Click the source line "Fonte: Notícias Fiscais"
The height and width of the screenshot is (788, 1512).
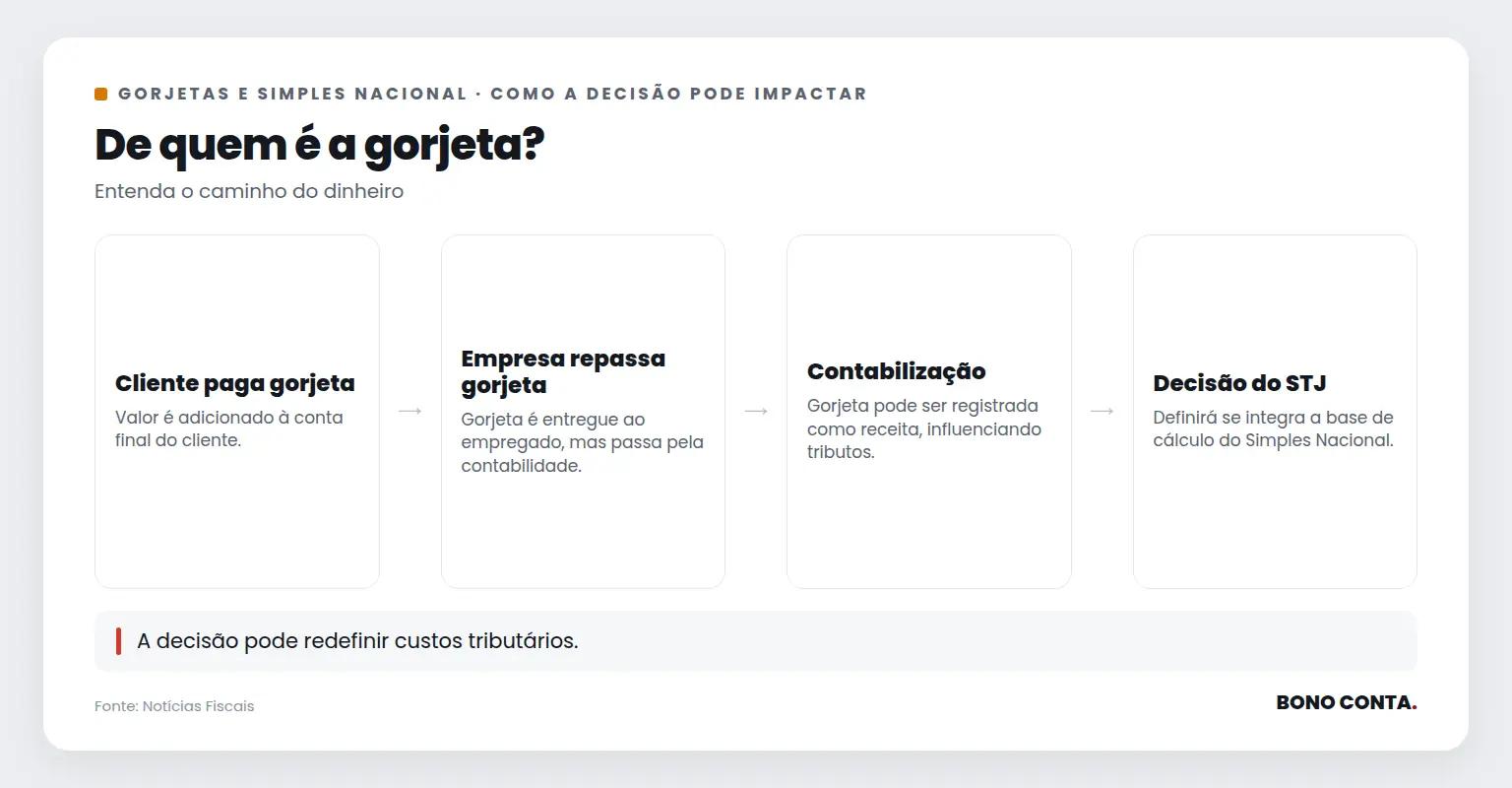174,706
